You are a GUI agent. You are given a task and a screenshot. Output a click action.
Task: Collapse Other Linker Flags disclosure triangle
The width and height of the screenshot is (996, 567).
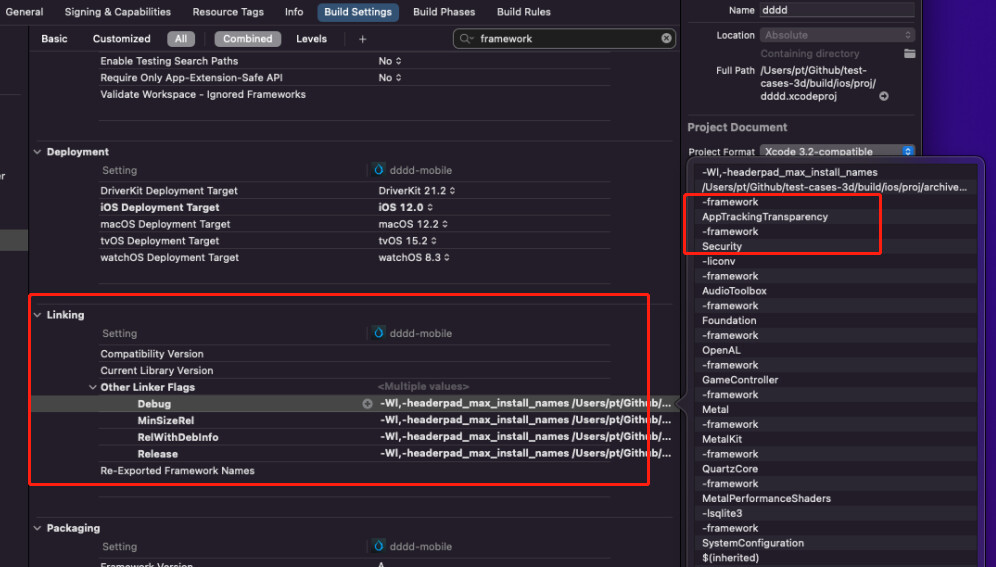click(92, 387)
